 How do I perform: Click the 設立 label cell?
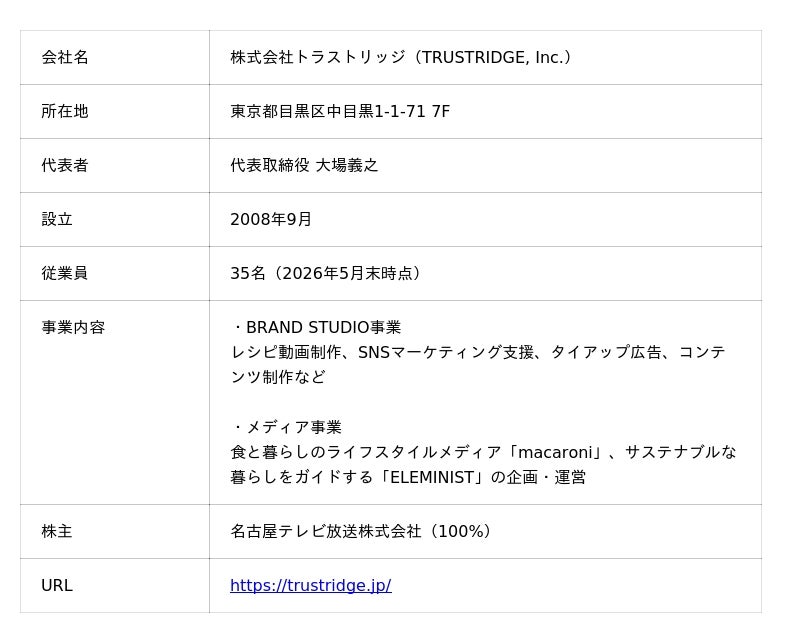(x=115, y=219)
